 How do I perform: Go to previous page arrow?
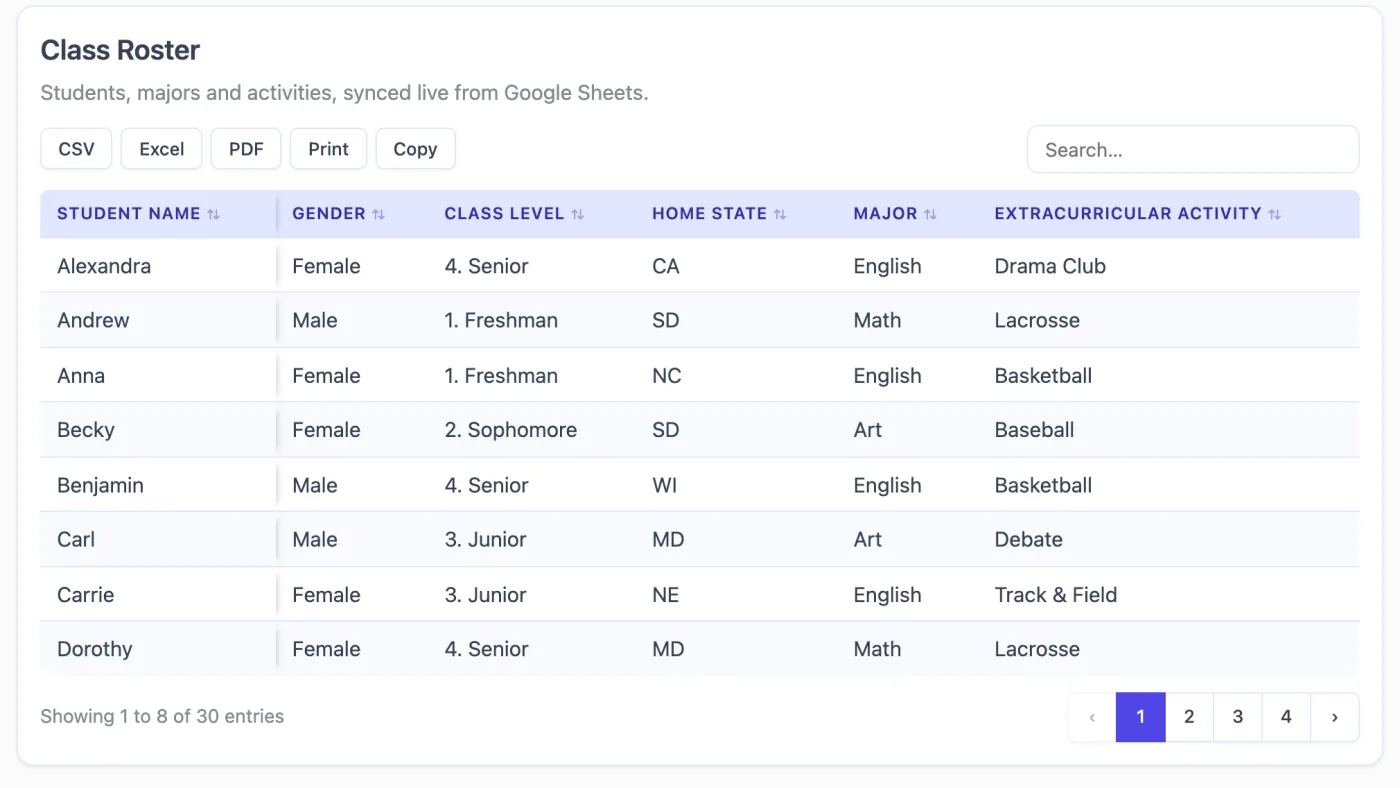(x=1092, y=717)
